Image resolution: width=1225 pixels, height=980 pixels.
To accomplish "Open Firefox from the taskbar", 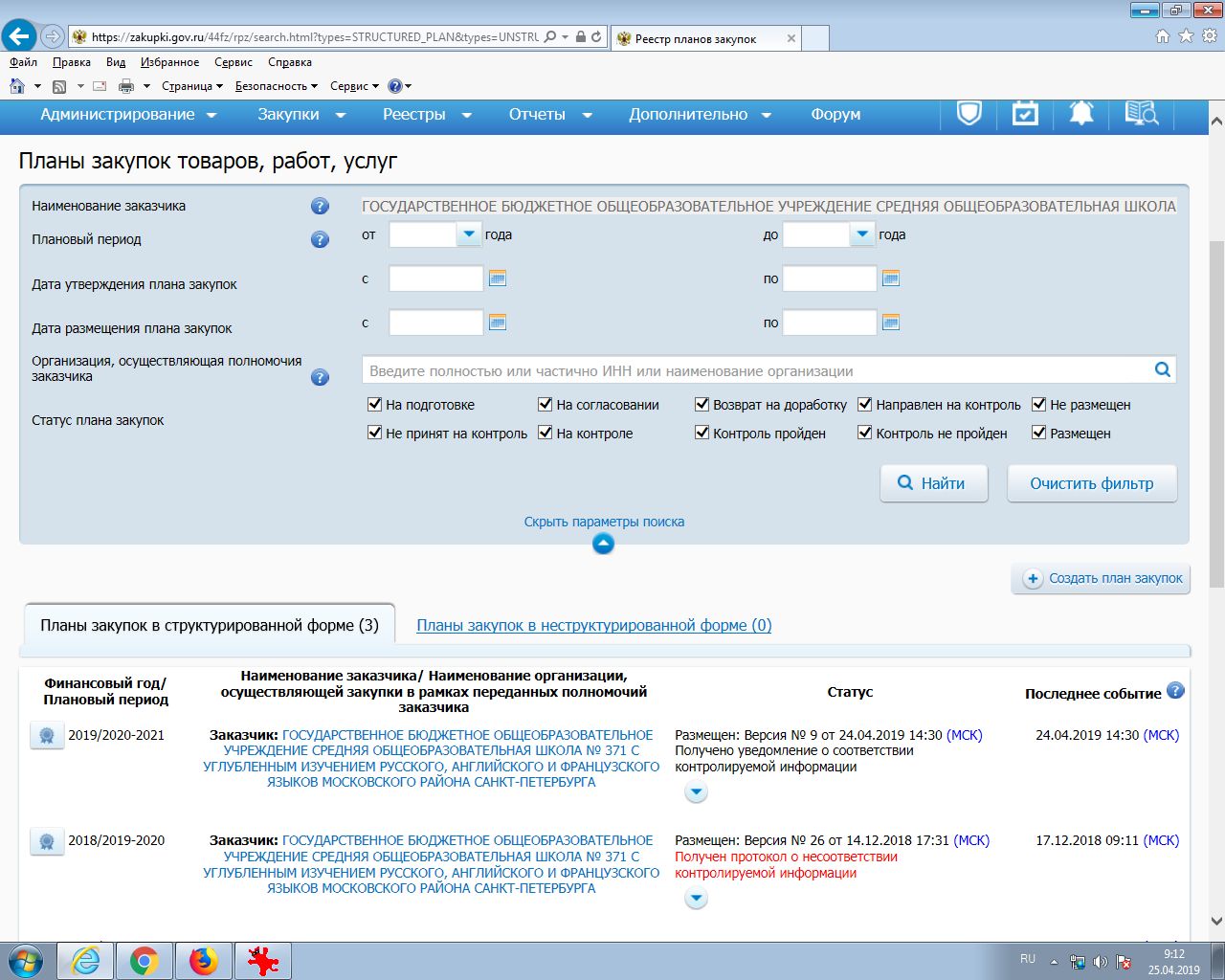I will click(203, 961).
